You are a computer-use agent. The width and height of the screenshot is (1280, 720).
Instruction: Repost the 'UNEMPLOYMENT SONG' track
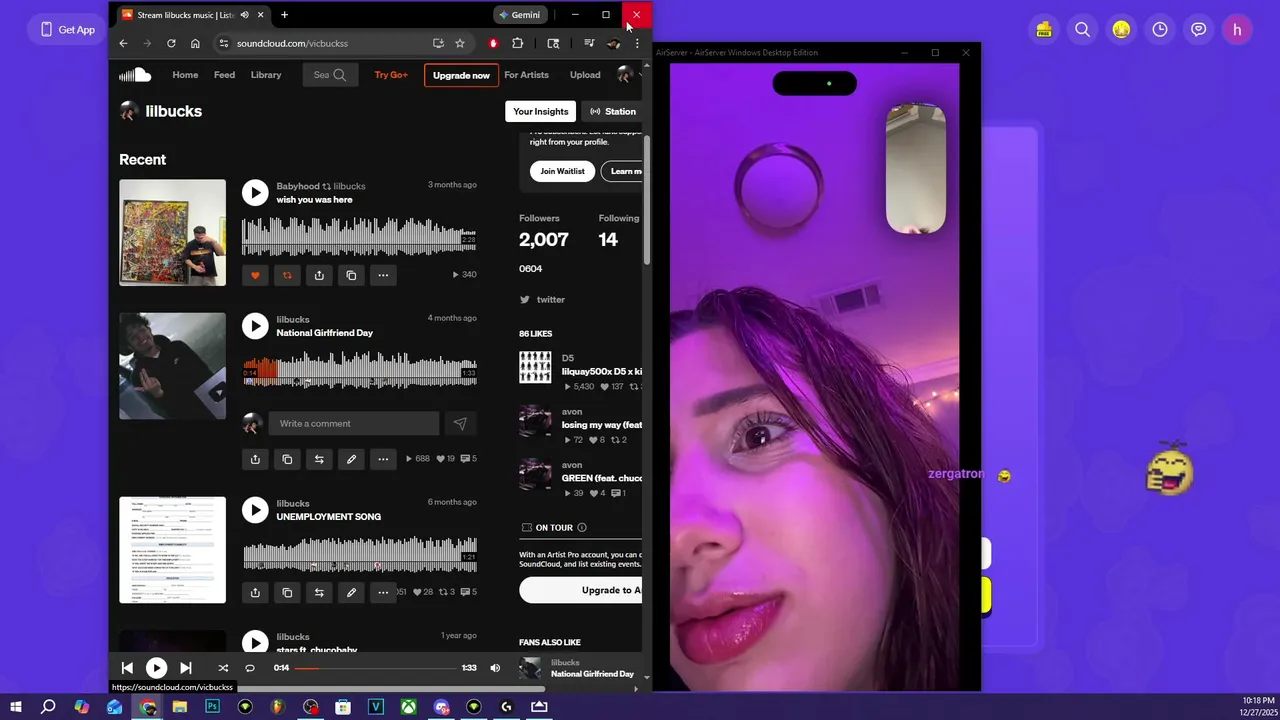(319, 592)
